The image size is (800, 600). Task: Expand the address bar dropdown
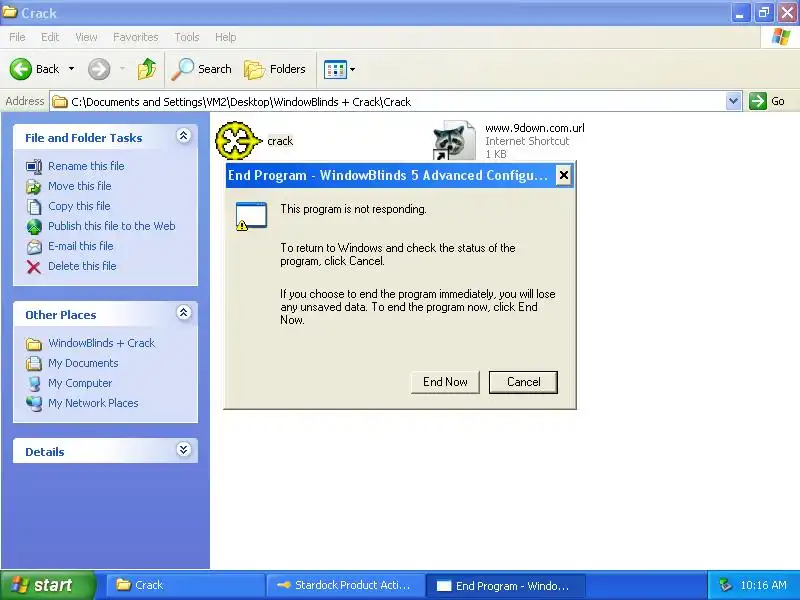(x=733, y=101)
